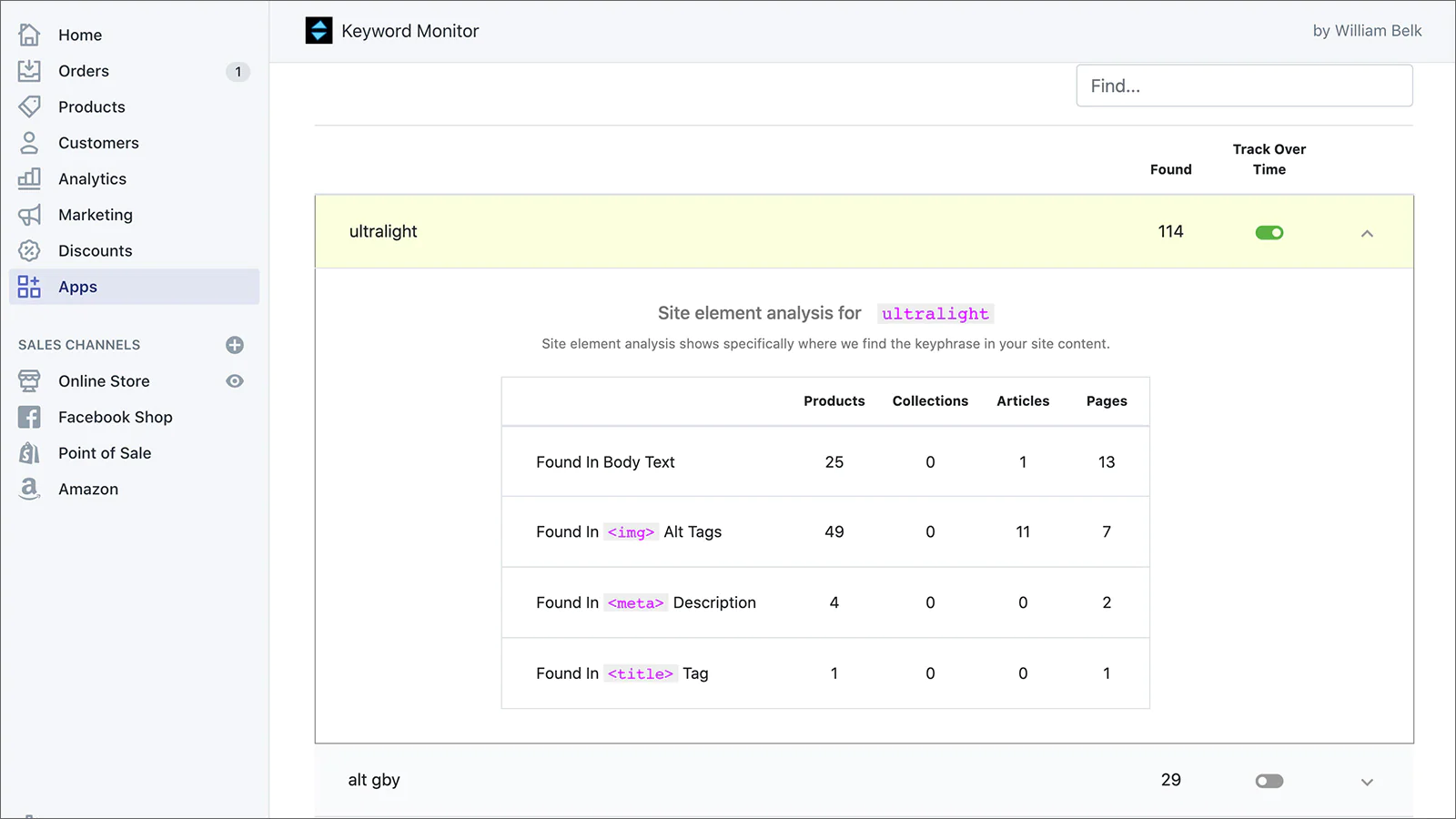
Task: Open Orders via its inbox icon
Action: [29, 71]
